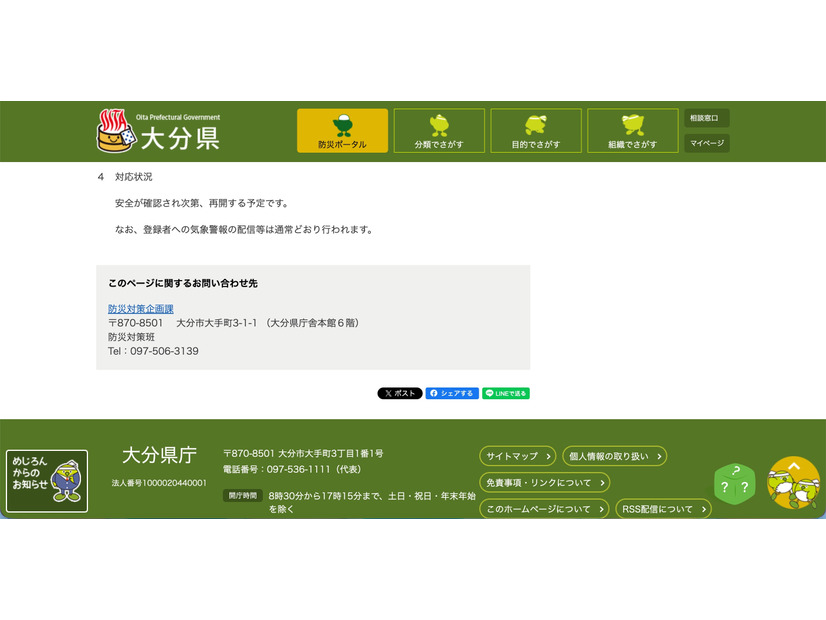Click the 電話番号：097-536-1111 text
Image resolution: width=826 pixels, height=620 pixels.
(292, 469)
